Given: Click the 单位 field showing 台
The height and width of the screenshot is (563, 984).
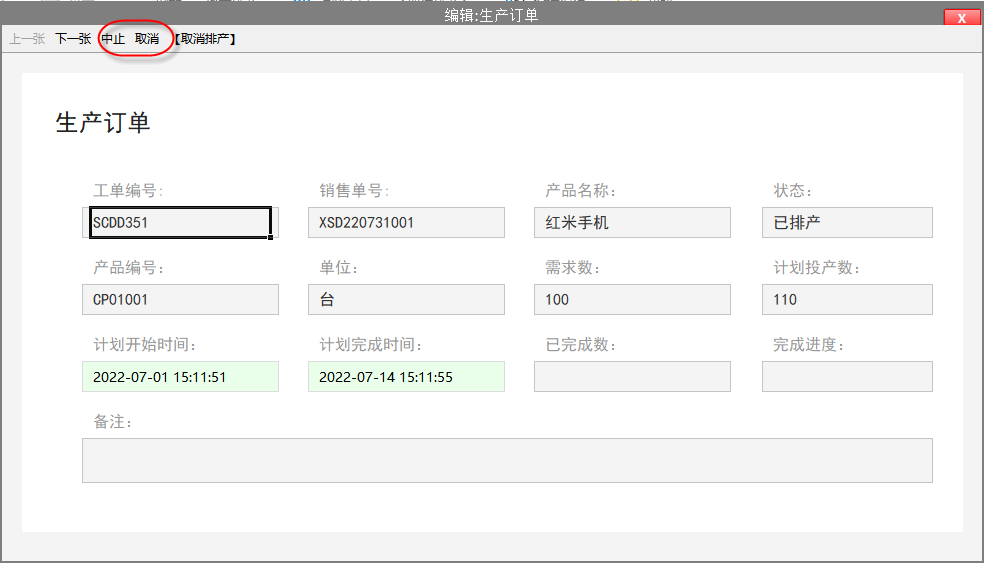Looking at the screenshot, I should coord(406,299).
